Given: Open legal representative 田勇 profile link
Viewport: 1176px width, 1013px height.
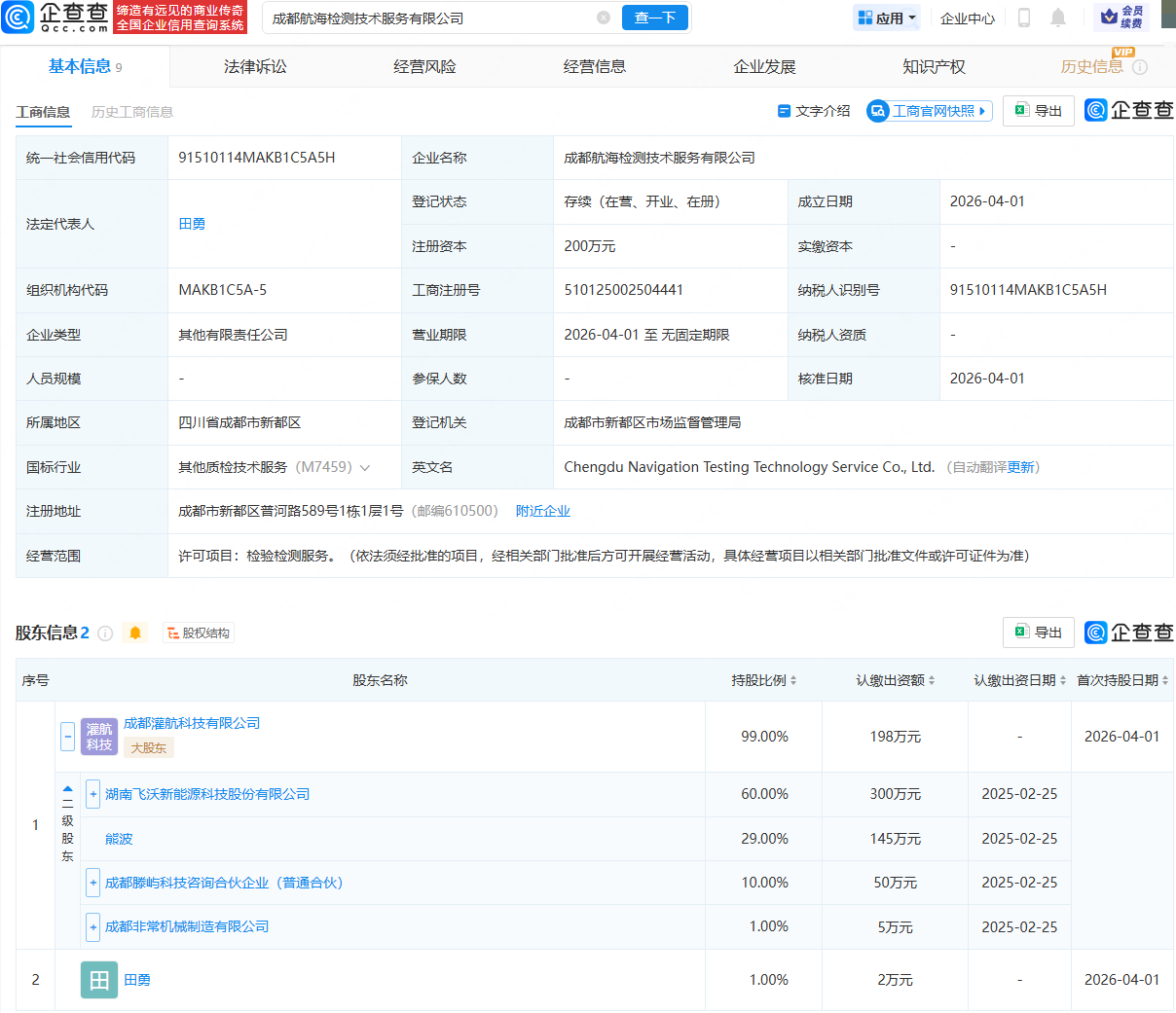Looking at the screenshot, I should 192,223.
